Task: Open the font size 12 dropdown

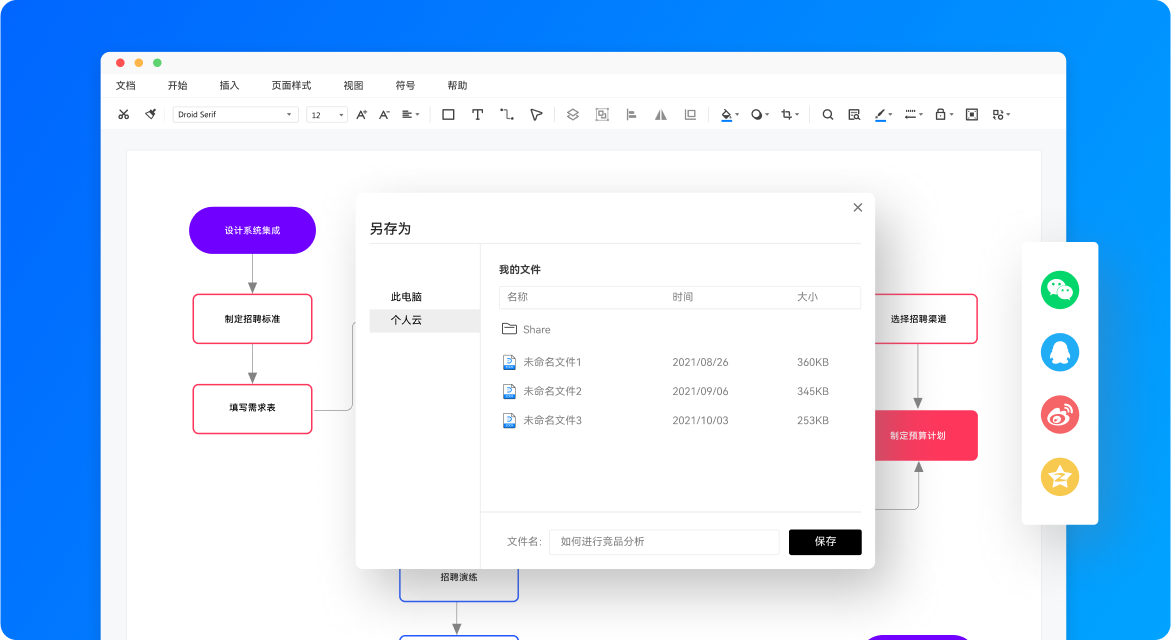Action: [326, 114]
